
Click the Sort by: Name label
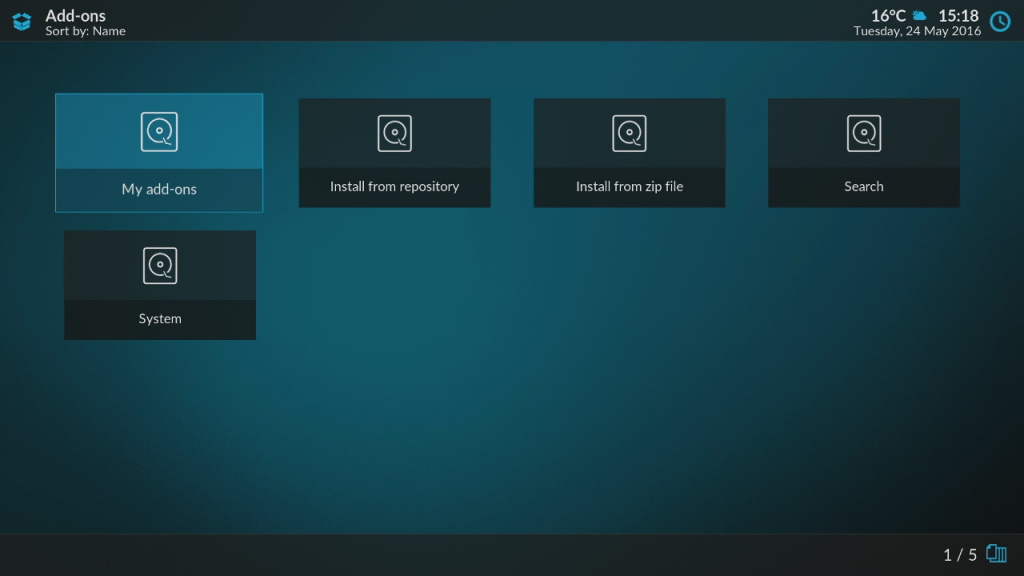click(x=86, y=31)
